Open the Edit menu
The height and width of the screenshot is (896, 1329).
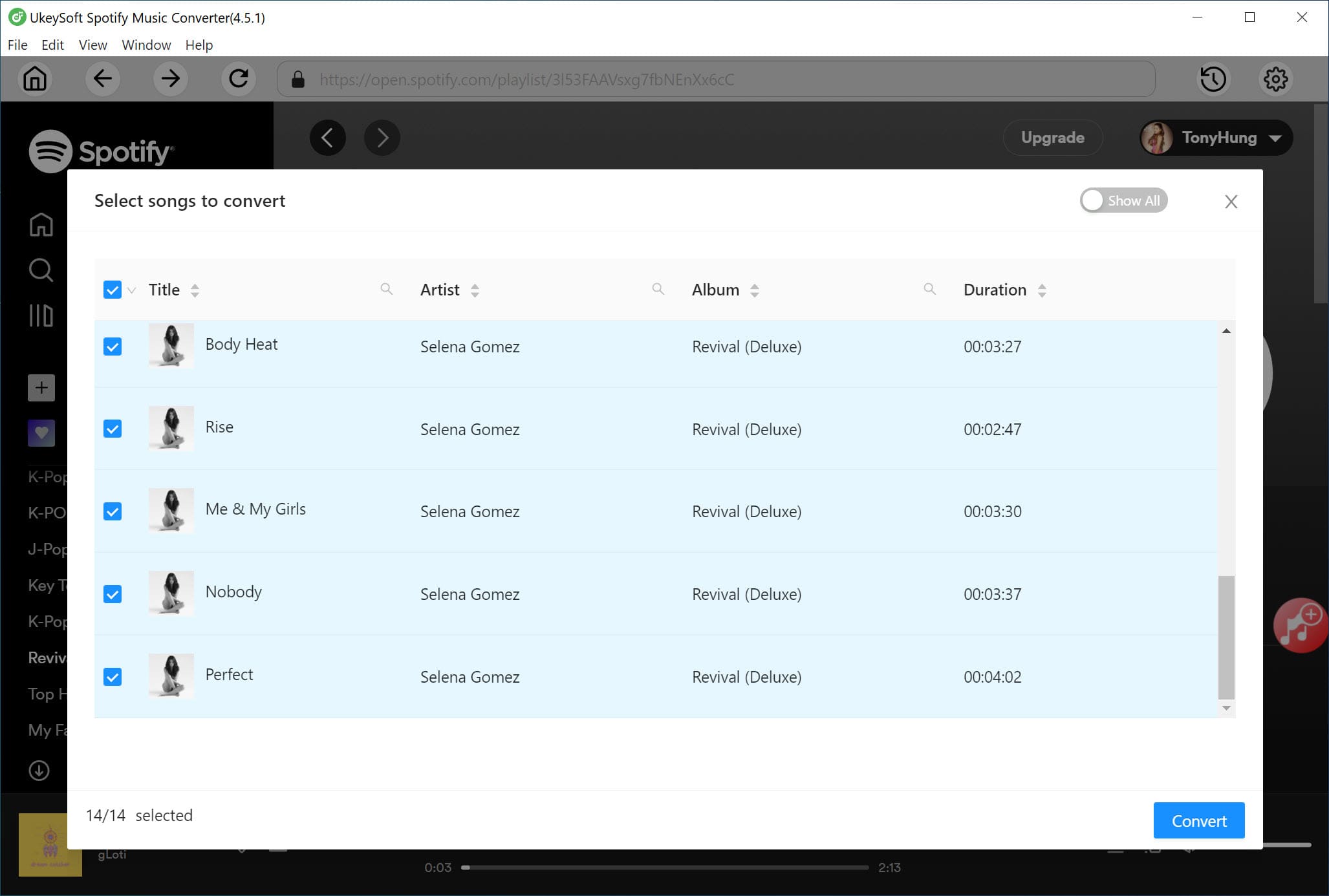click(52, 45)
